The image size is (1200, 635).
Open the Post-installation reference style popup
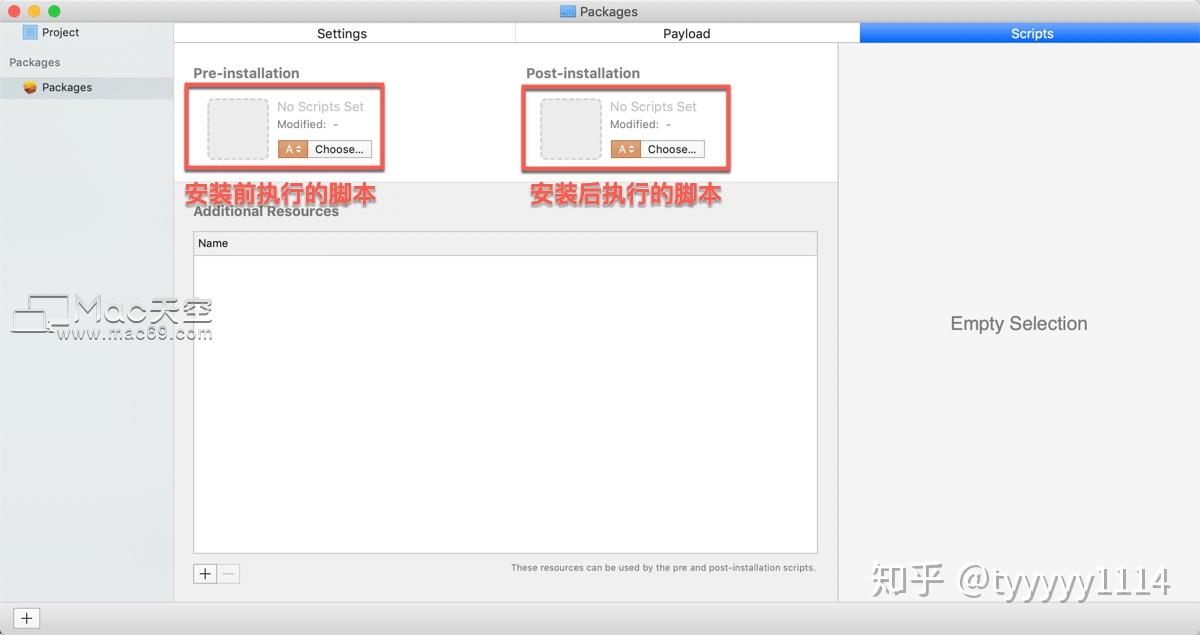click(x=624, y=148)
